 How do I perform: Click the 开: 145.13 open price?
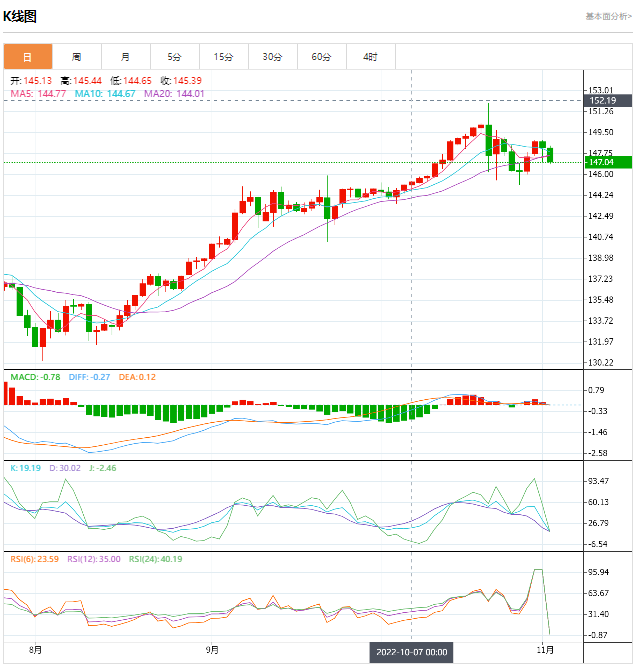tap(31, 80)
